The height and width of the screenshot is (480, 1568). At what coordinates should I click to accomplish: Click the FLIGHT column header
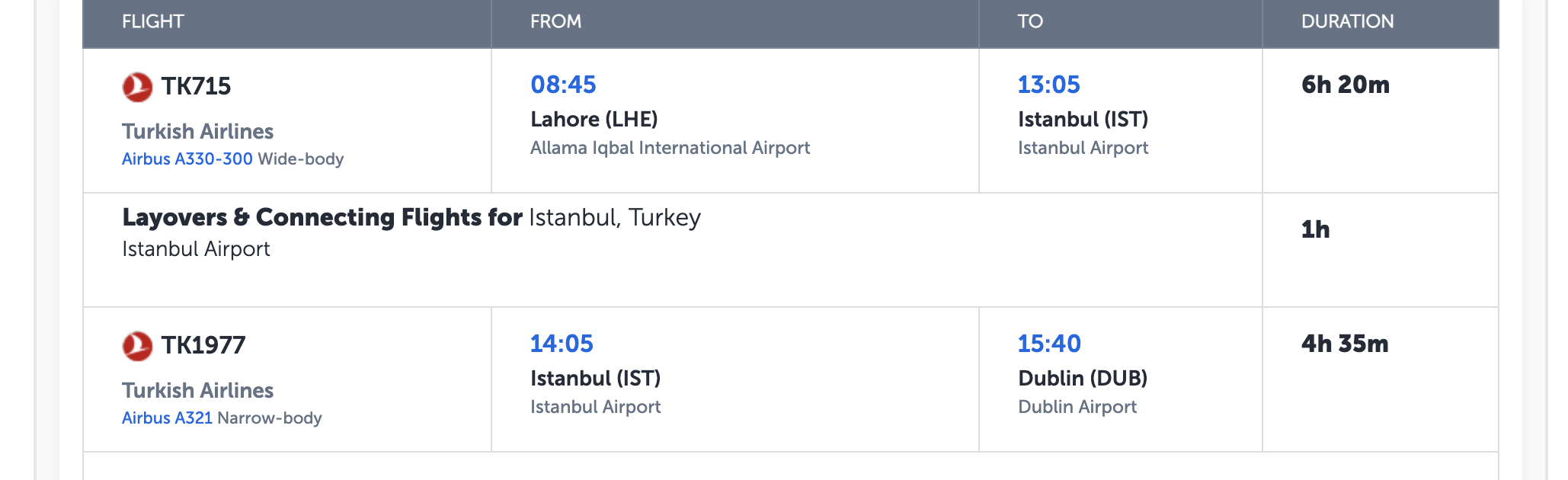pos(153,21)
